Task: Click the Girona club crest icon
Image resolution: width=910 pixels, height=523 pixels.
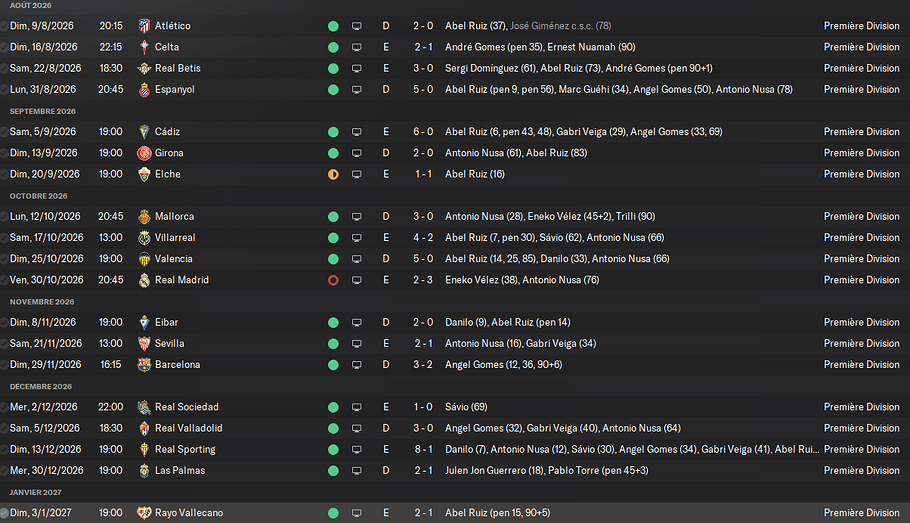Action: [144, 153]
